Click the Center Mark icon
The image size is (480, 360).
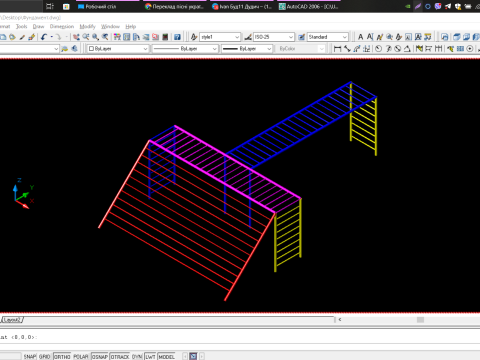[x=470, y=49]
